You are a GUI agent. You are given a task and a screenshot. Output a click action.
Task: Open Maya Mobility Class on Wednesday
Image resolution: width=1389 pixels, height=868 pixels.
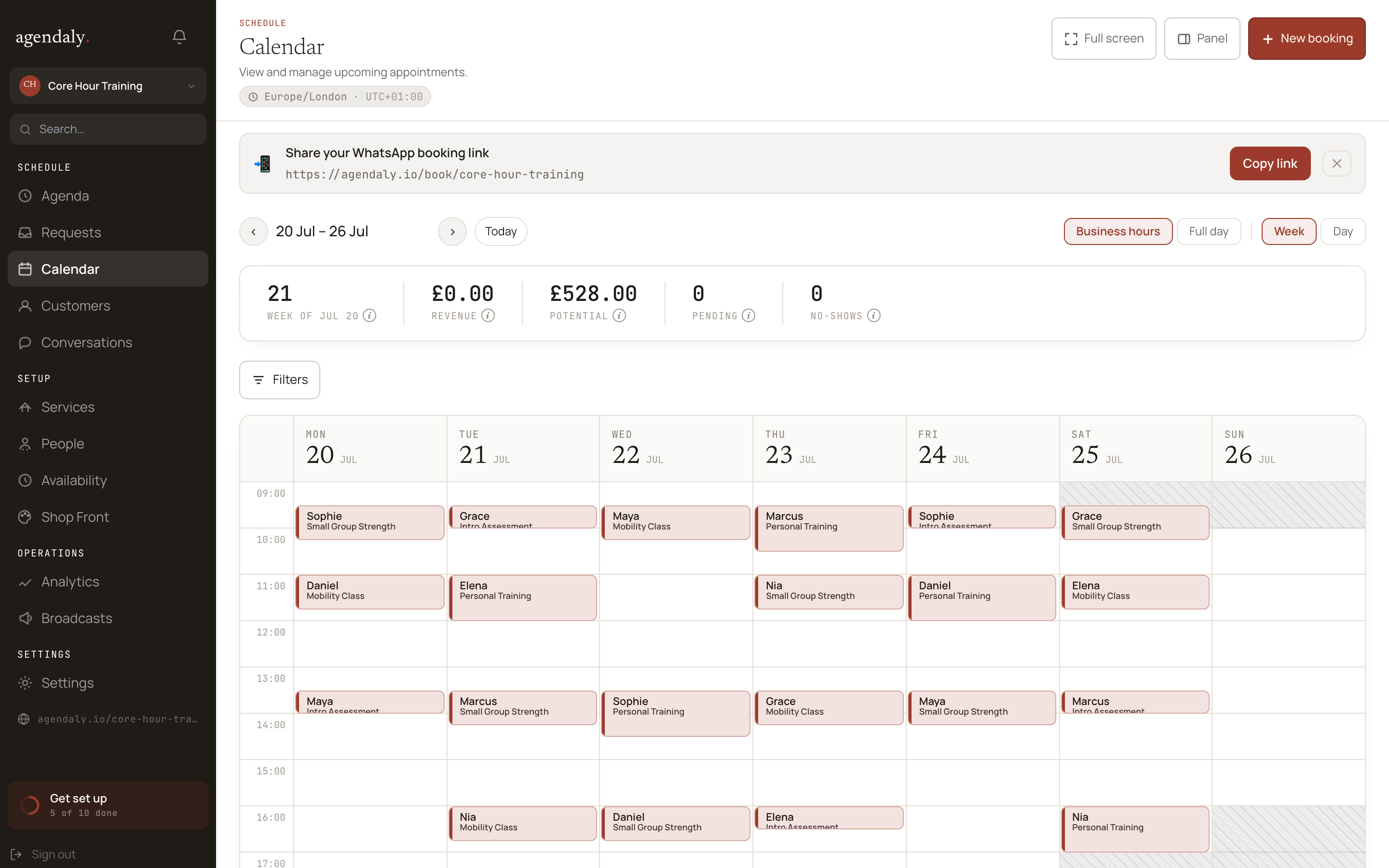(x=676, y=522)
